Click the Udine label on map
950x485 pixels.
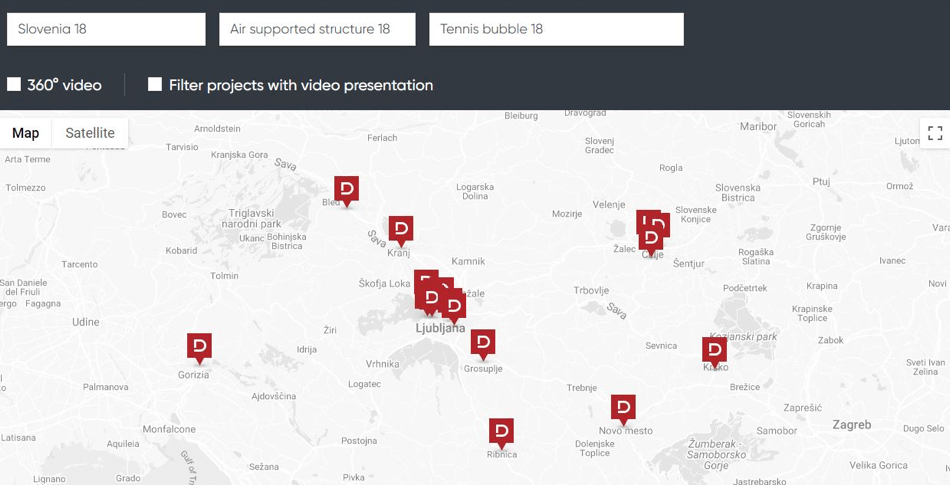[85, 322]
